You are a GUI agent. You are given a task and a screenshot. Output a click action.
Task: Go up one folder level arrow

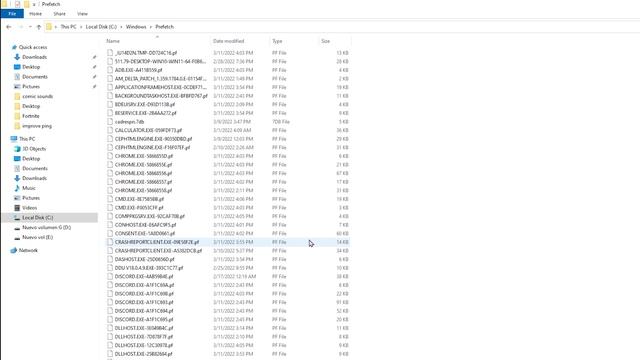[39, 27]
